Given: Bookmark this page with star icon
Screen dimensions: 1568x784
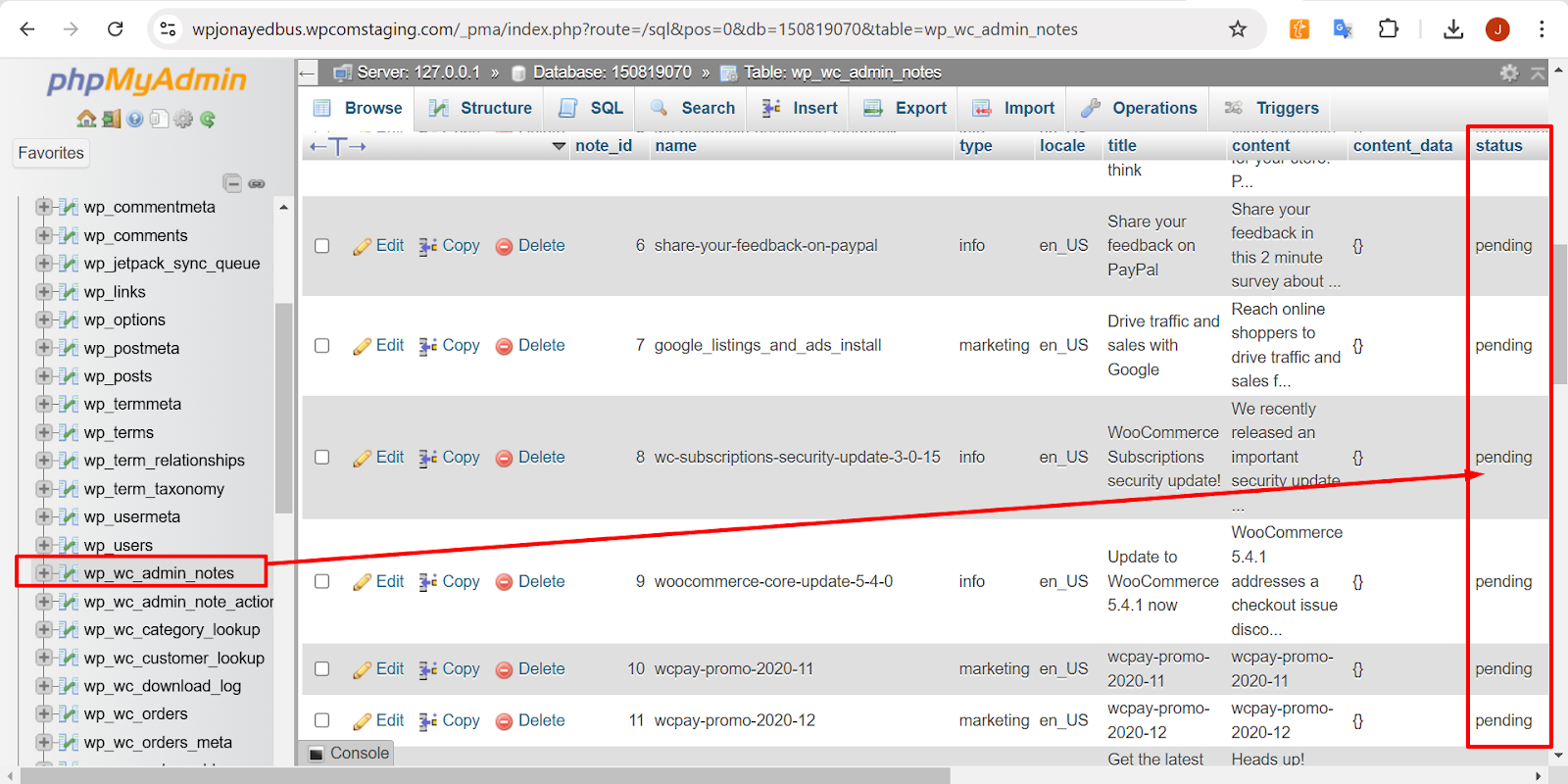Looking at the screenshot, I should (x=1238, y=29).
